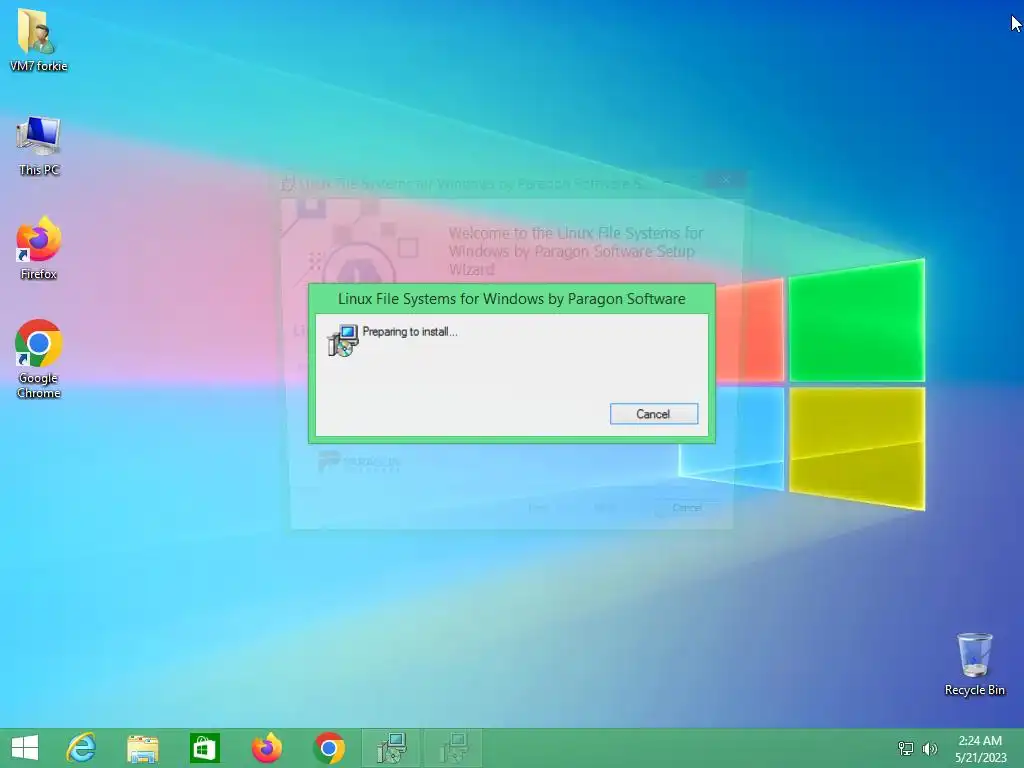Screen dimensions: 1024x768
Task: Select the Recycle Bin desktop icon
Action: (974, 664)
